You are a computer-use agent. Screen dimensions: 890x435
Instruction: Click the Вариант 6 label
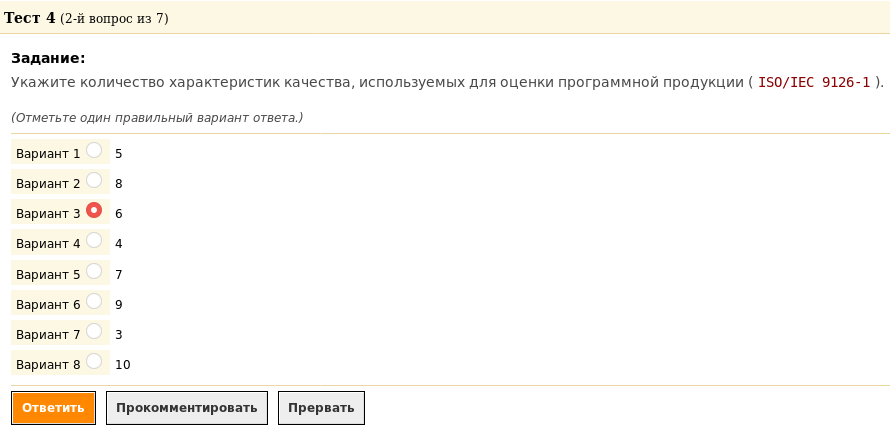pos(48,305)
